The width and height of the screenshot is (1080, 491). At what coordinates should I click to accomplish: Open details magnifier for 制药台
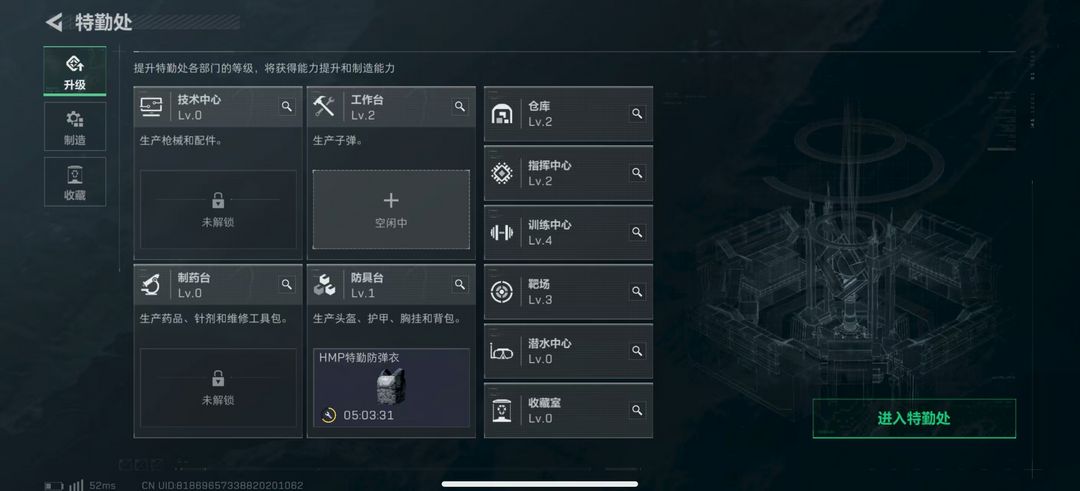[x=287, y=284]
